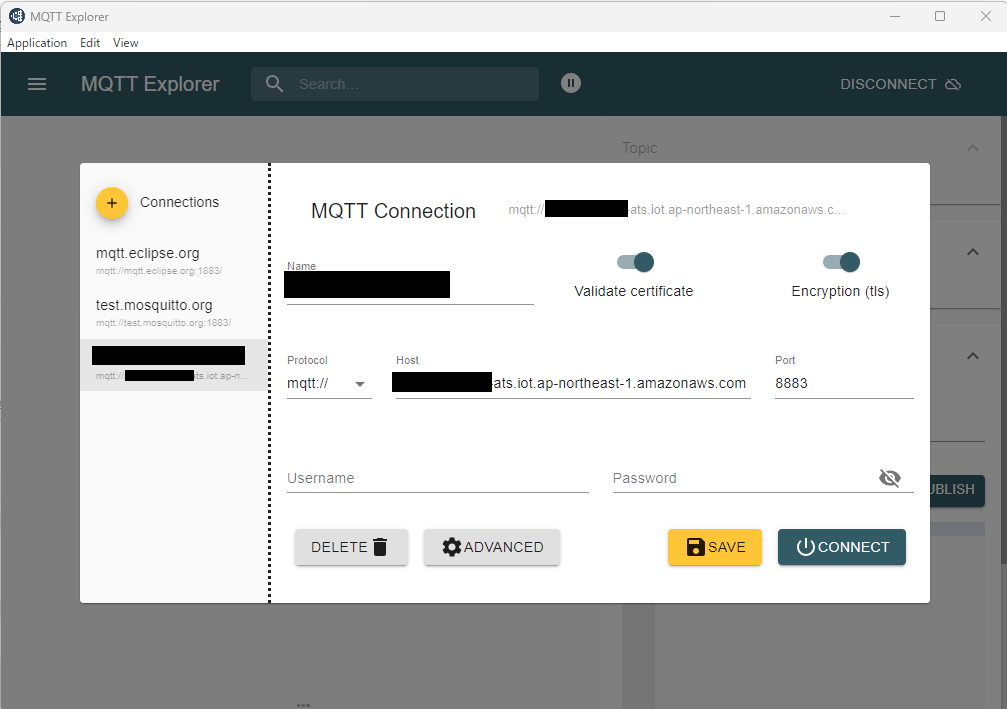Open the View menu
This screenshot has width=1007, height=709.
pos(125,42)
